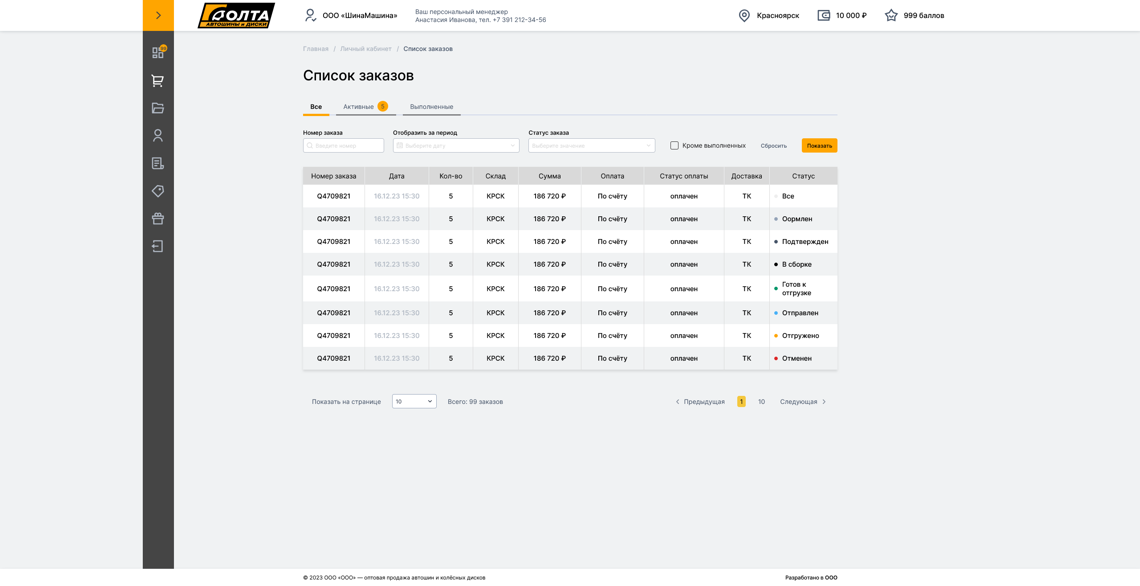Screen dimensions: 1140x586
Task: Click Разработано в ООО footer link
Action: pyautogui.click(x=811, y=578)
